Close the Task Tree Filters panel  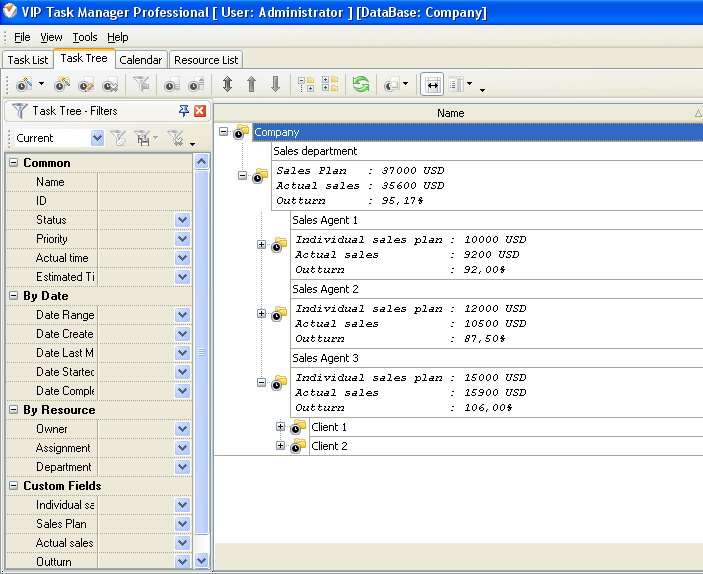click(200, 111)
